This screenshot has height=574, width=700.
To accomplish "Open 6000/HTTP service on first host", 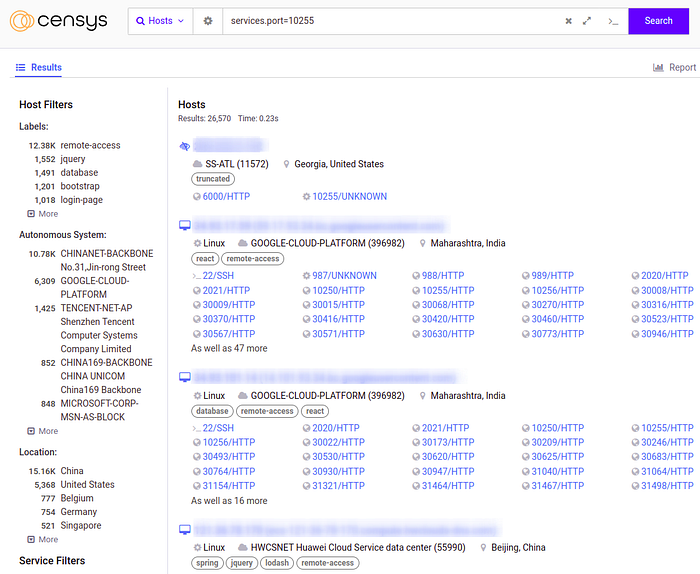I will pos(221,196).
